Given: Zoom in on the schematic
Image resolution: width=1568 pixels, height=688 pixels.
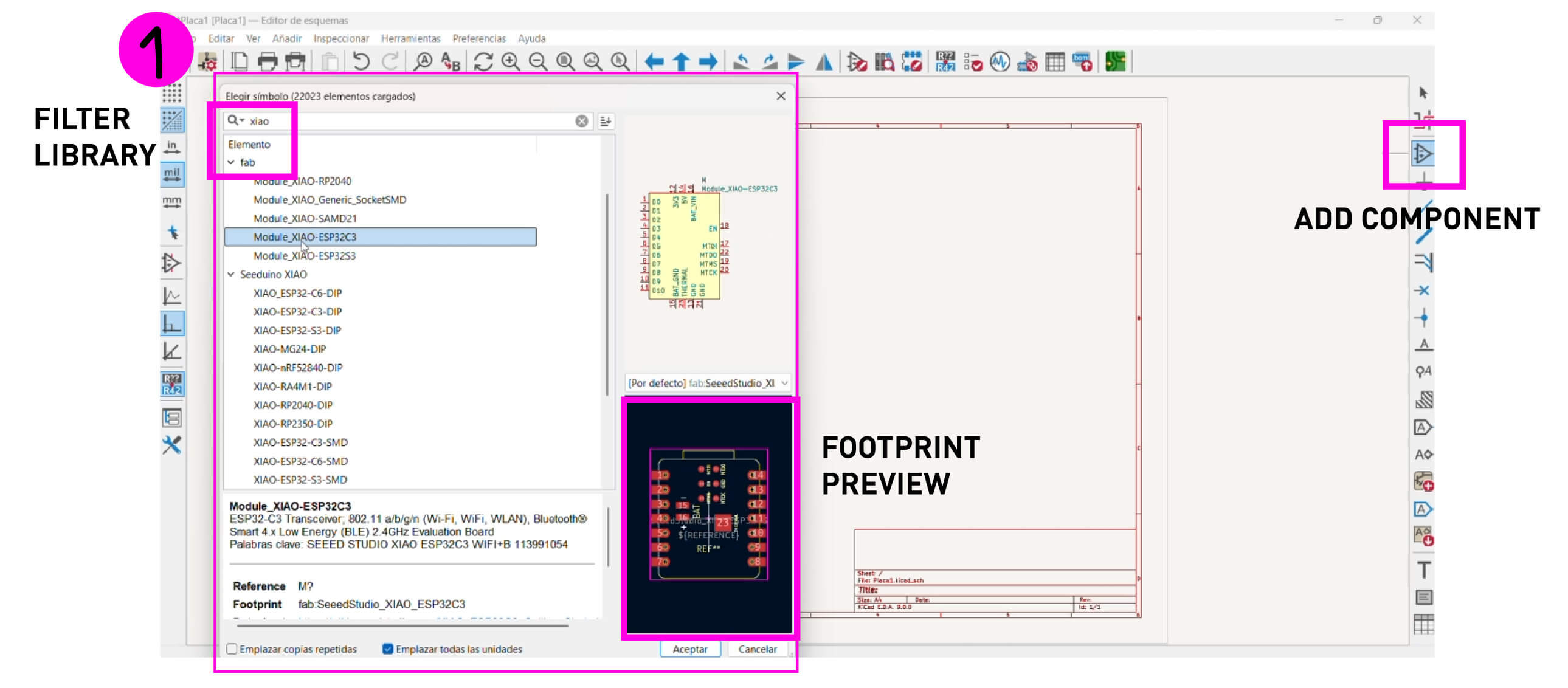Looking at the screenshot, I should 511,61.
